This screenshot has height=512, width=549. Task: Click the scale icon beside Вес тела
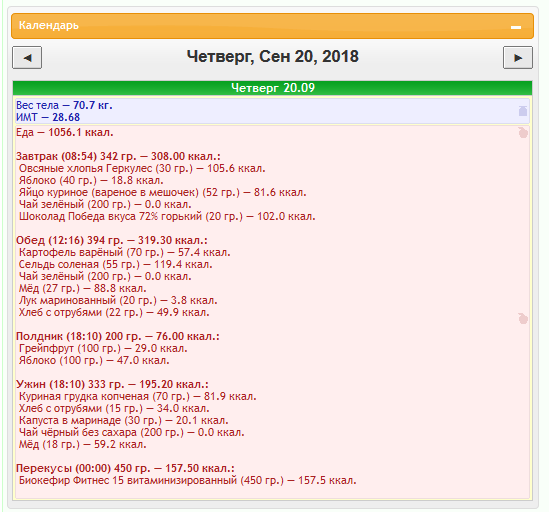click(x=523, y=111)
